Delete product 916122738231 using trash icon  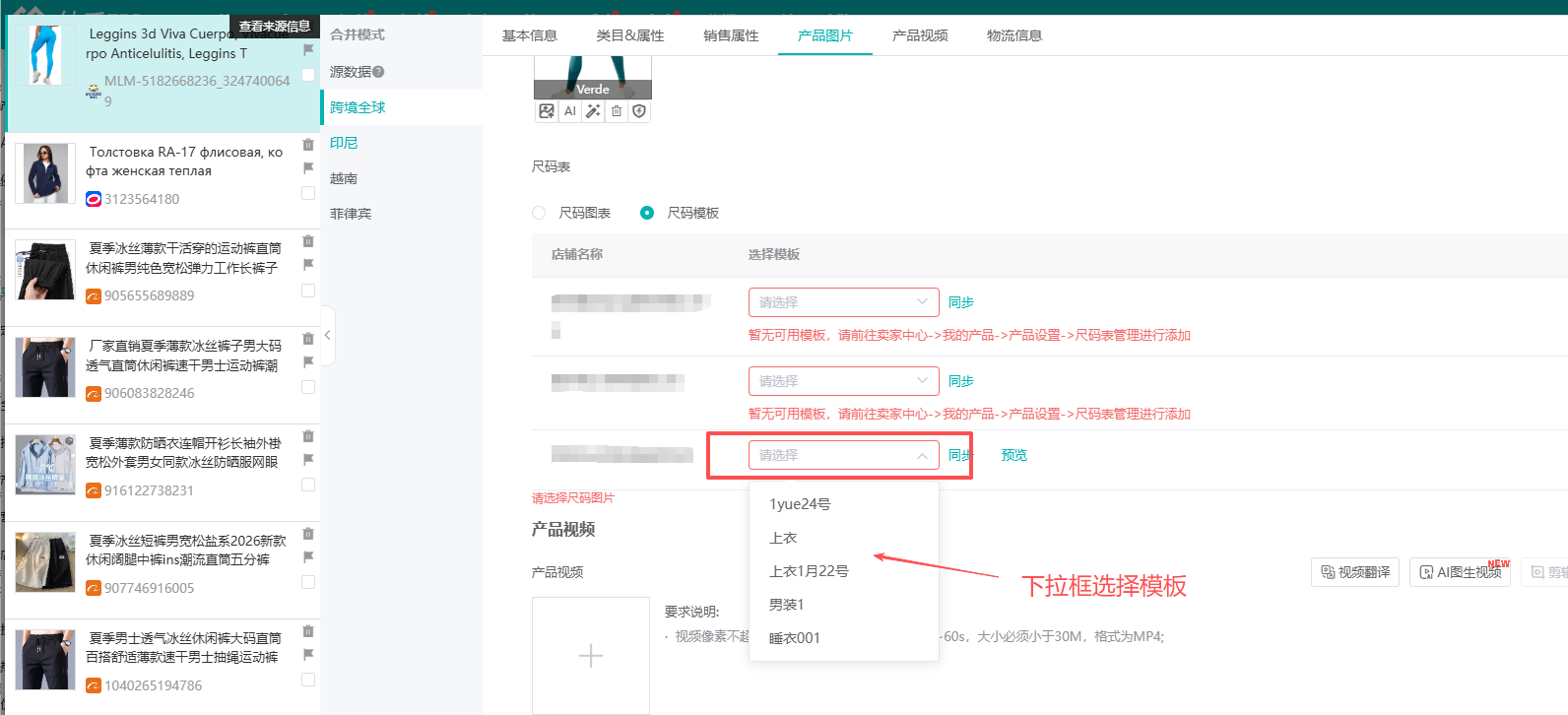[308, 436]
